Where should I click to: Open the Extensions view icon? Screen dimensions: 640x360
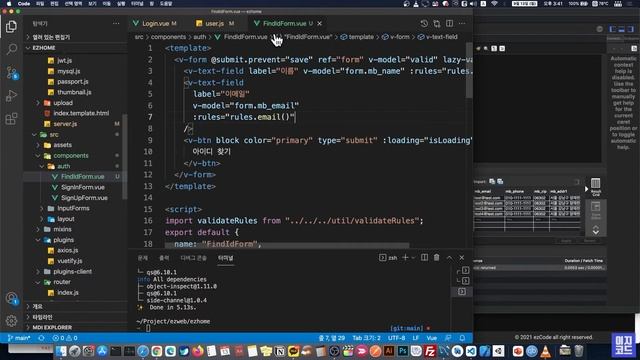[11, 119]
